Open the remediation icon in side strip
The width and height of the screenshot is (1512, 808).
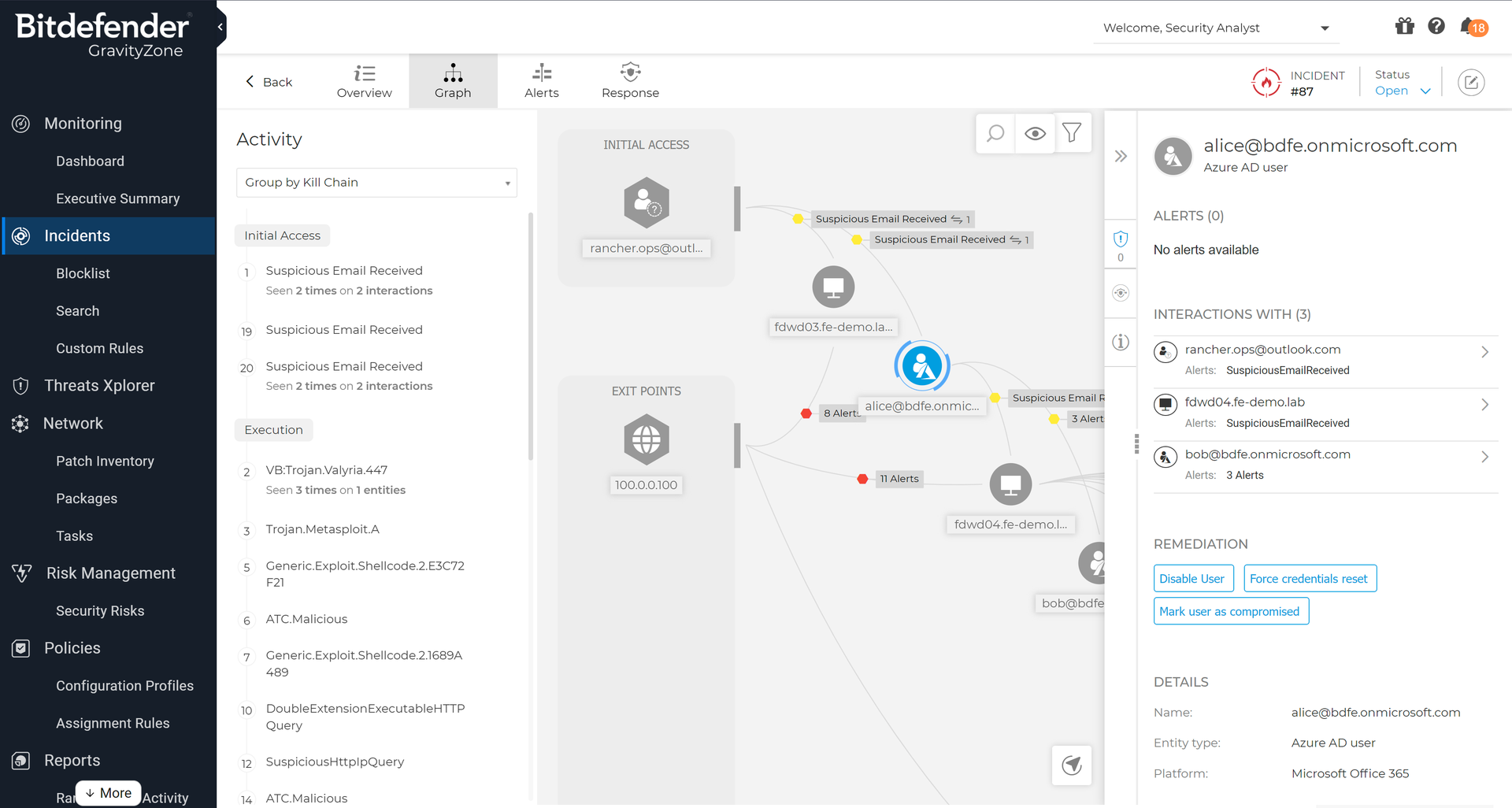coord(1121,293)
